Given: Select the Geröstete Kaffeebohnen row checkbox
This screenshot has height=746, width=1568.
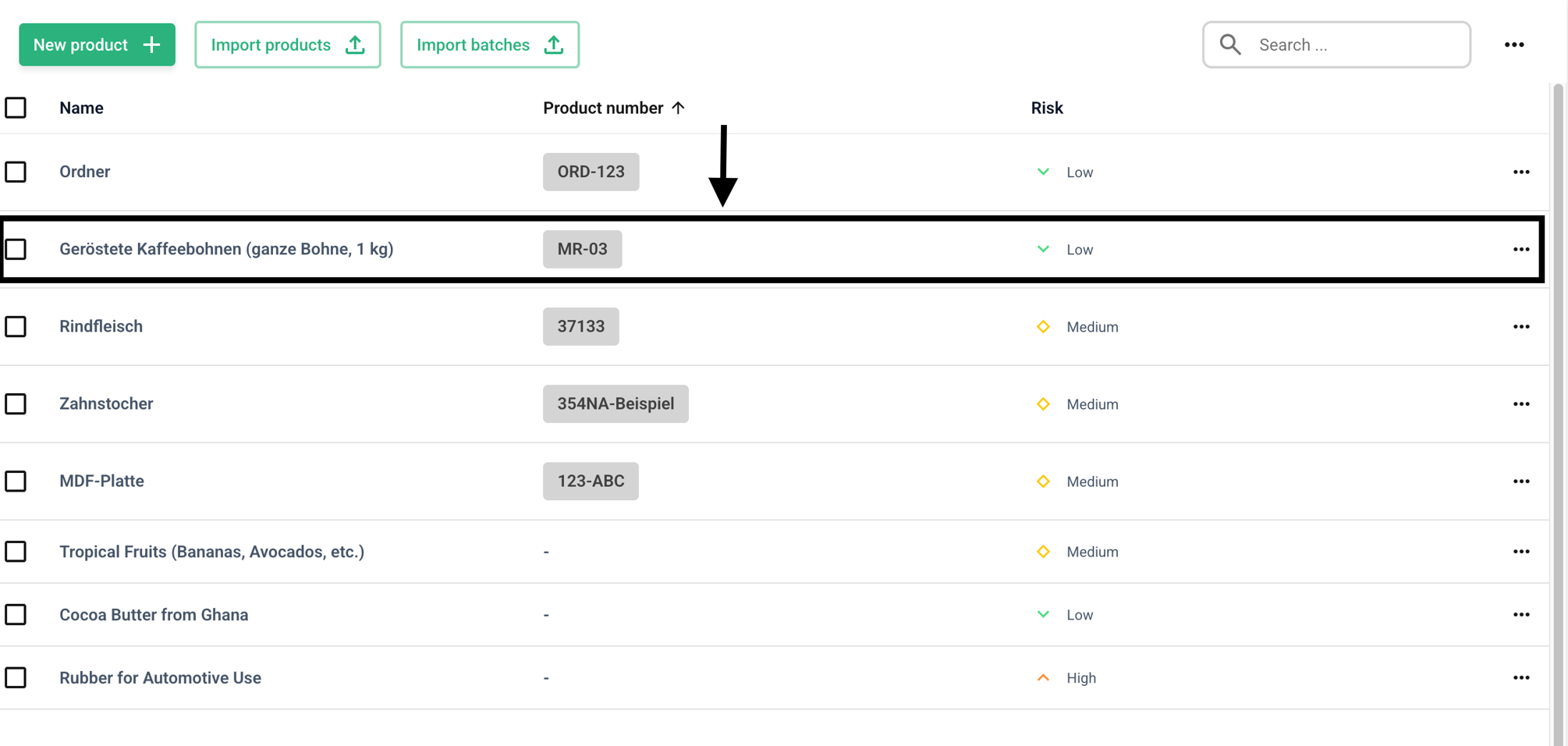Looking at the screenshot, I should [16, 249].
